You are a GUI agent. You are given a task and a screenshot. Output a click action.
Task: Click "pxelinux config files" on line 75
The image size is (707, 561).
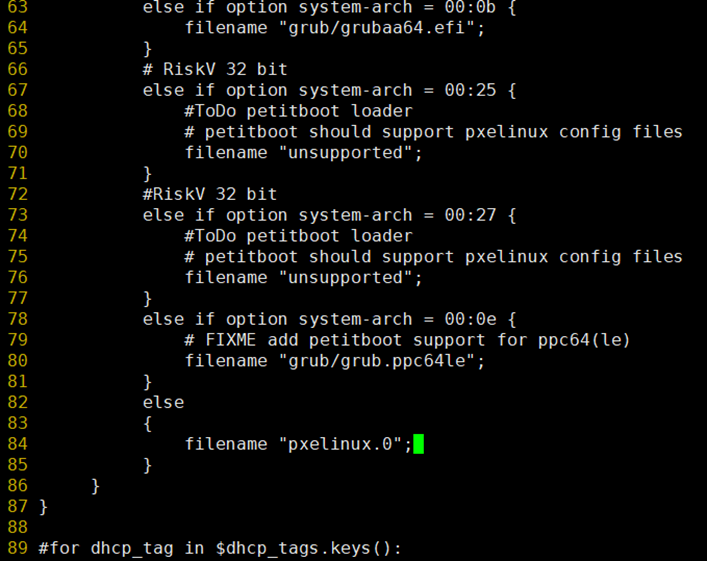coord(574,257)
